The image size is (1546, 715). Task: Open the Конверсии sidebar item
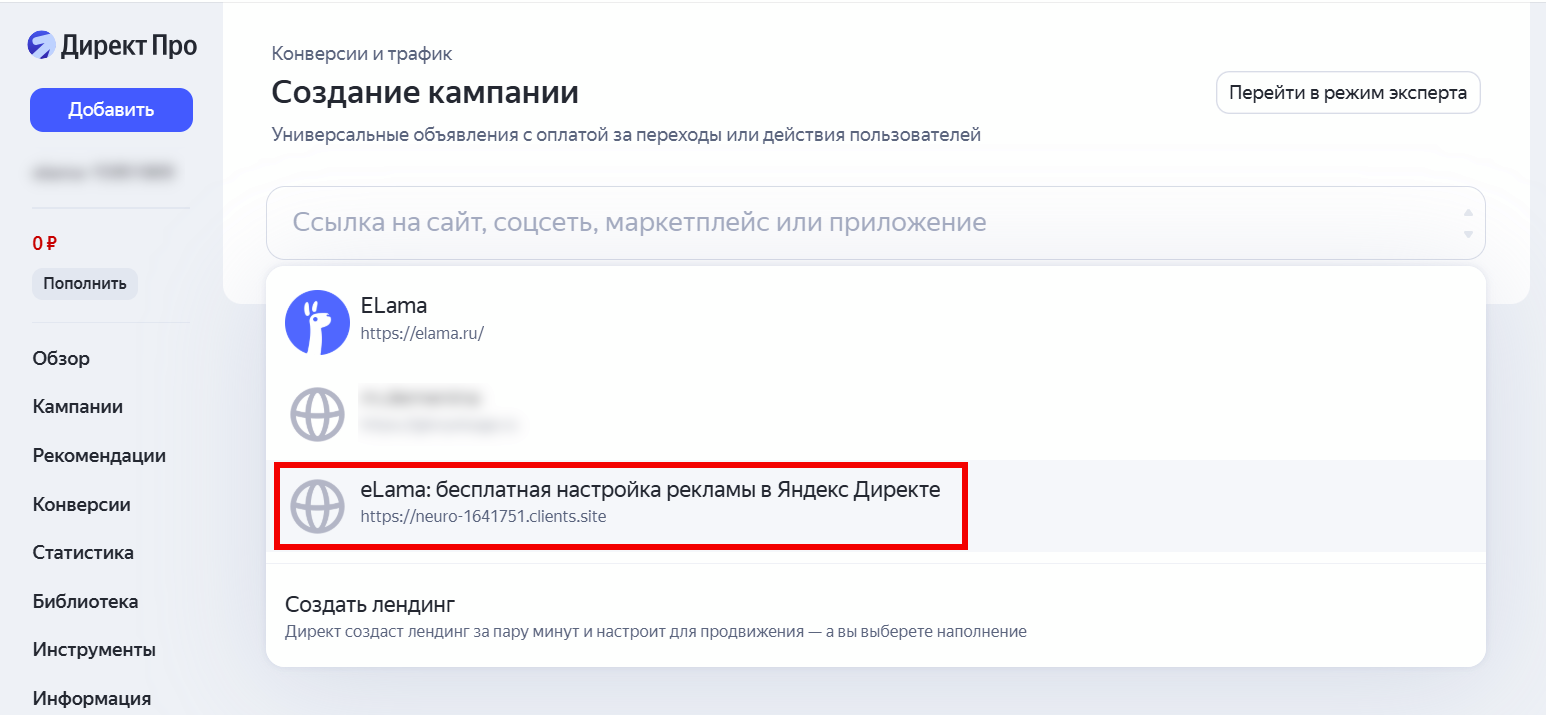[x=82, y=504]
